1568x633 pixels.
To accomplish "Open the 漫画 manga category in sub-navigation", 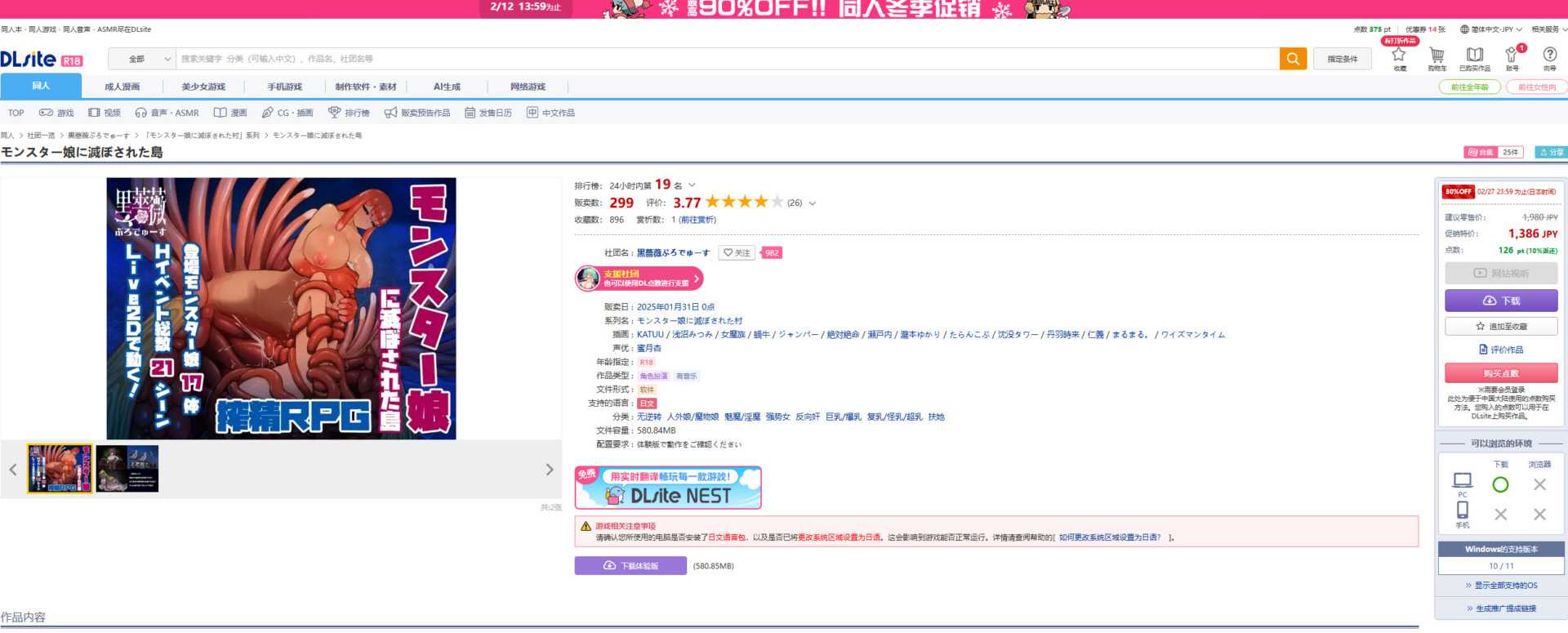I will point(230,113).
